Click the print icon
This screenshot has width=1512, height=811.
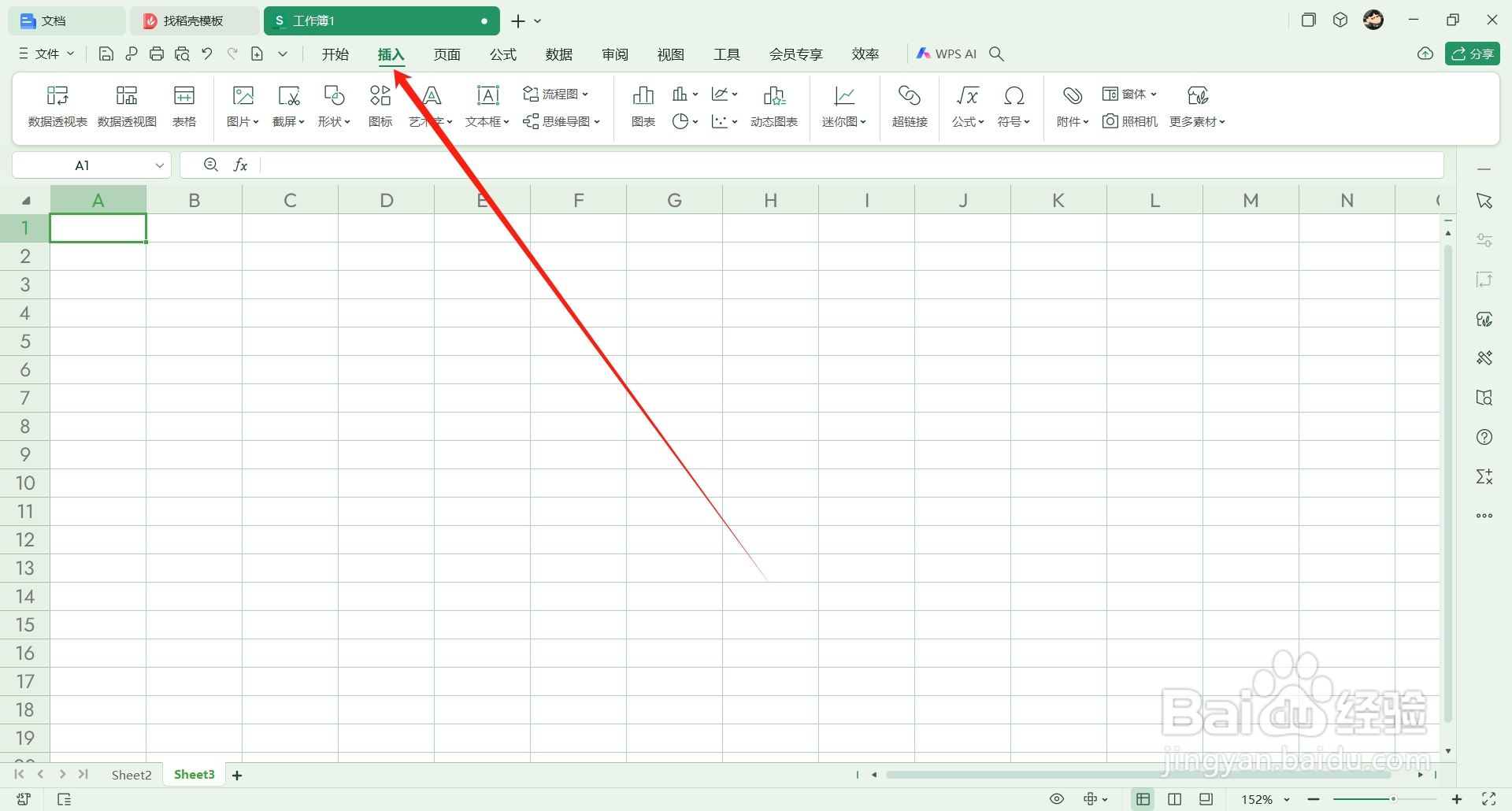click(157, 54)
